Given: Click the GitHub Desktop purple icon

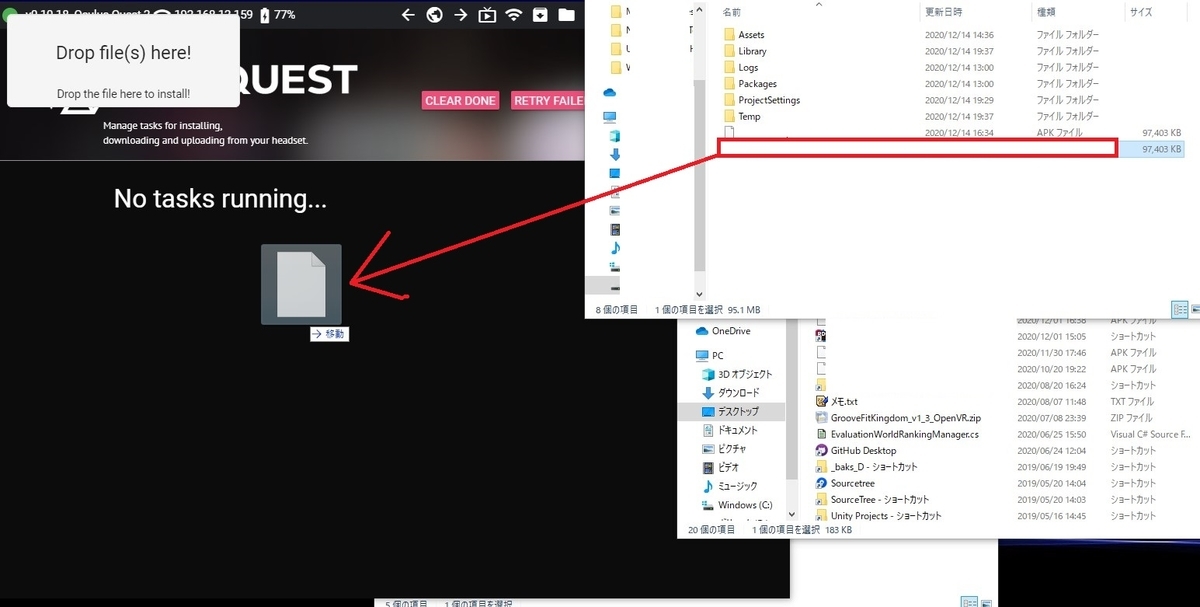Looking at the screenshot, I should [821, 451].
